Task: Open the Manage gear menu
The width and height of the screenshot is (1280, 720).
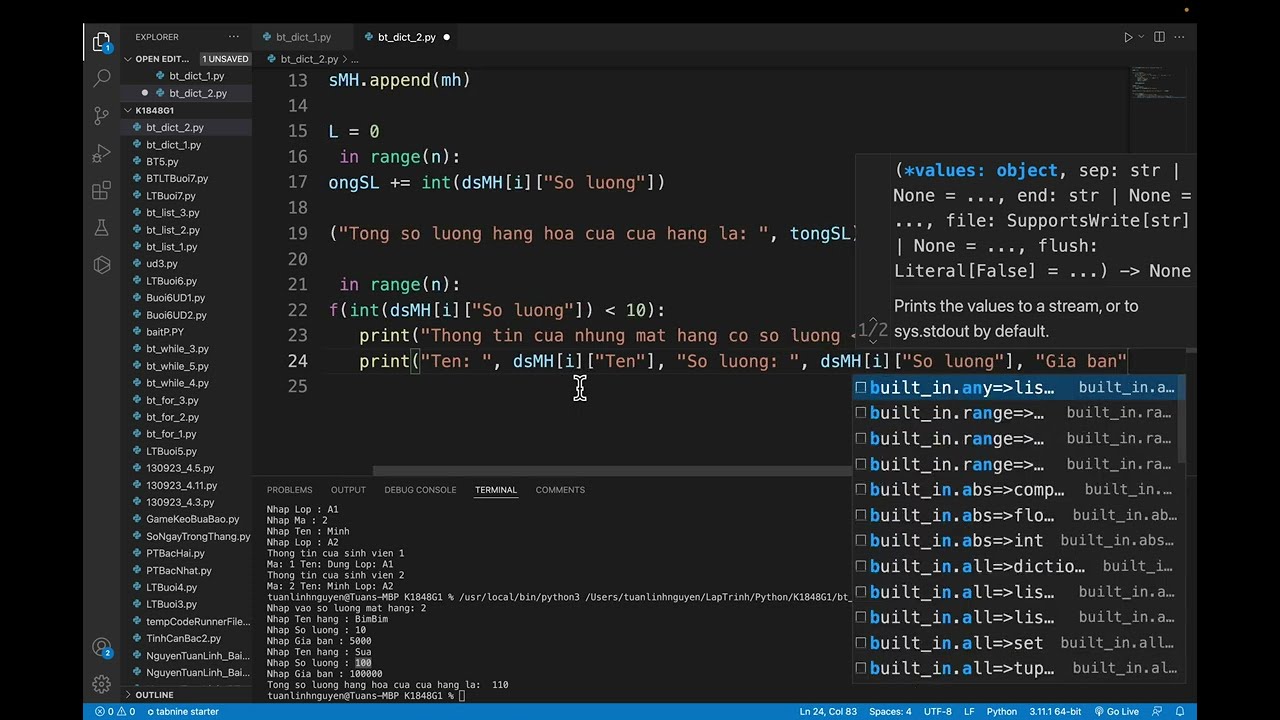Action: pyautogui.click(x=101, y=684)
